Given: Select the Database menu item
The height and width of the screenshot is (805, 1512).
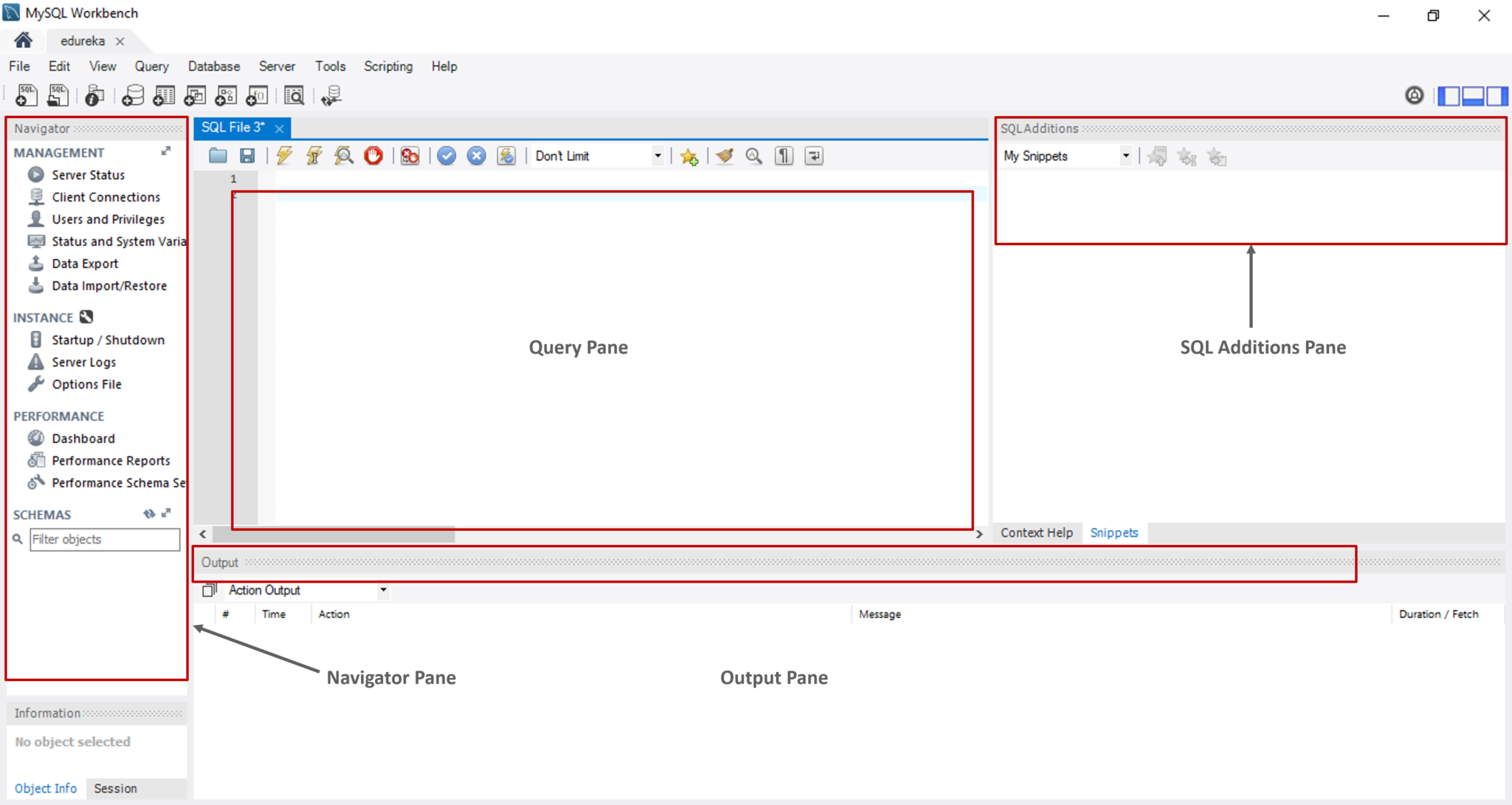Looking at the screenshot, I should click(213, 65).
